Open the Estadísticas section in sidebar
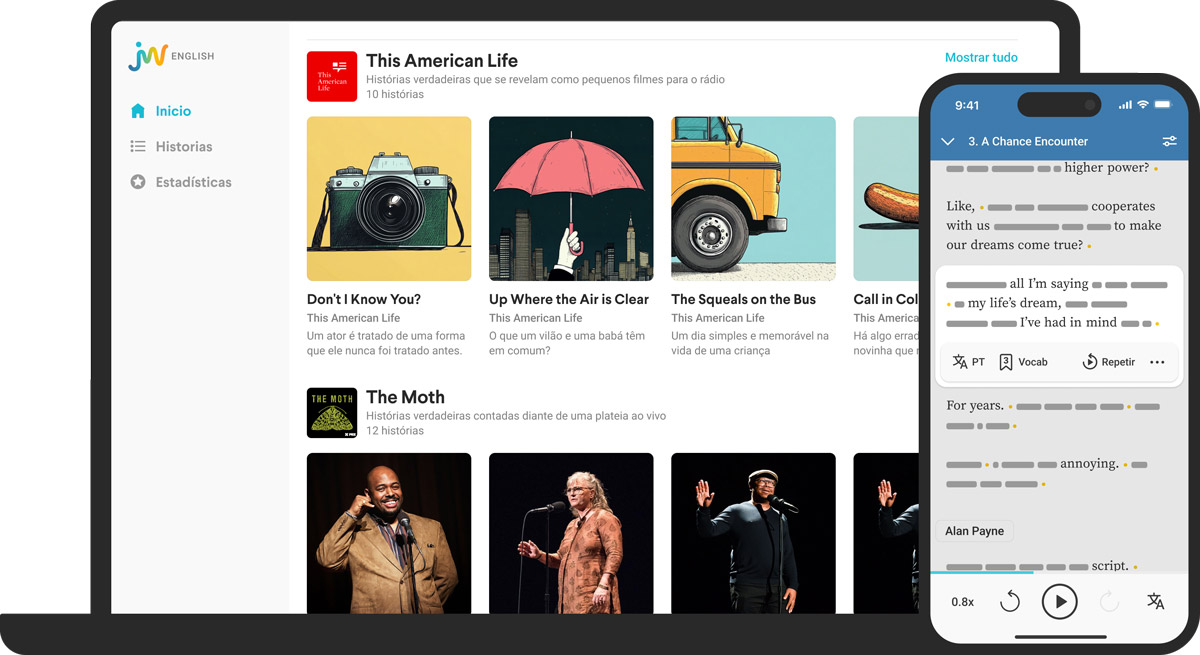The image size is (1200, 655). coord(193,182)
